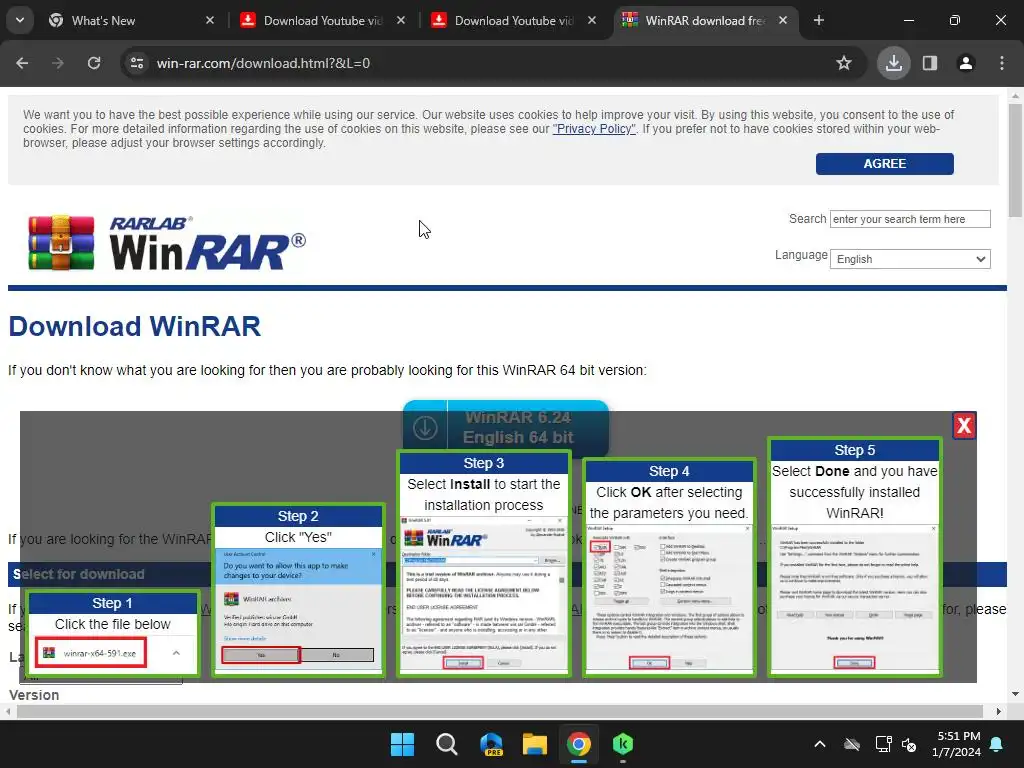Open Chrome downloads icon
The width and height of the screenshot is (1024, 768).
click(x=893, y=63)
